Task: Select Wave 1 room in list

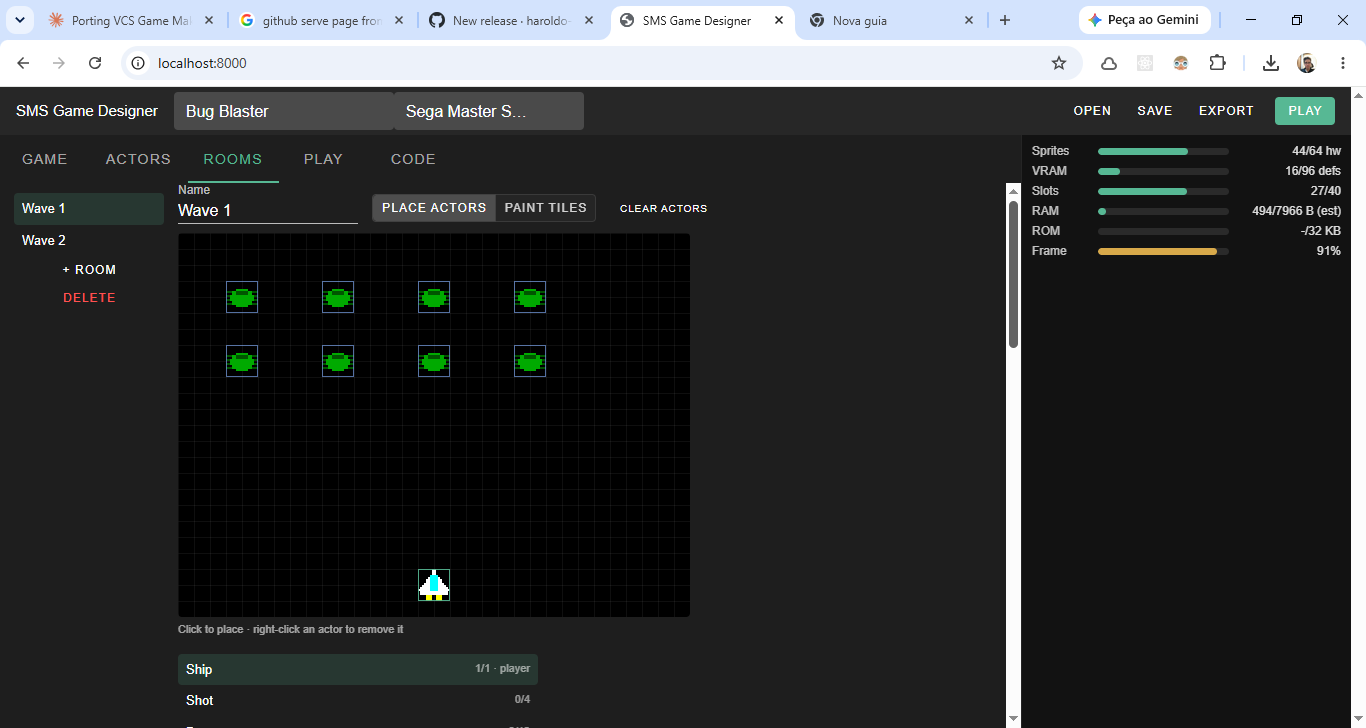Action: click(x=89, y=208)
